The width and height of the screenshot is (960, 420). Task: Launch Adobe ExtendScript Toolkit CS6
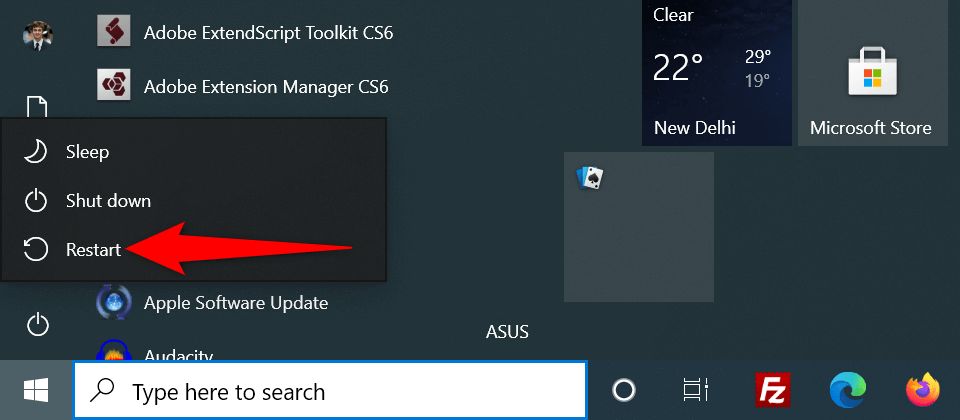click(x=267, y=33)
